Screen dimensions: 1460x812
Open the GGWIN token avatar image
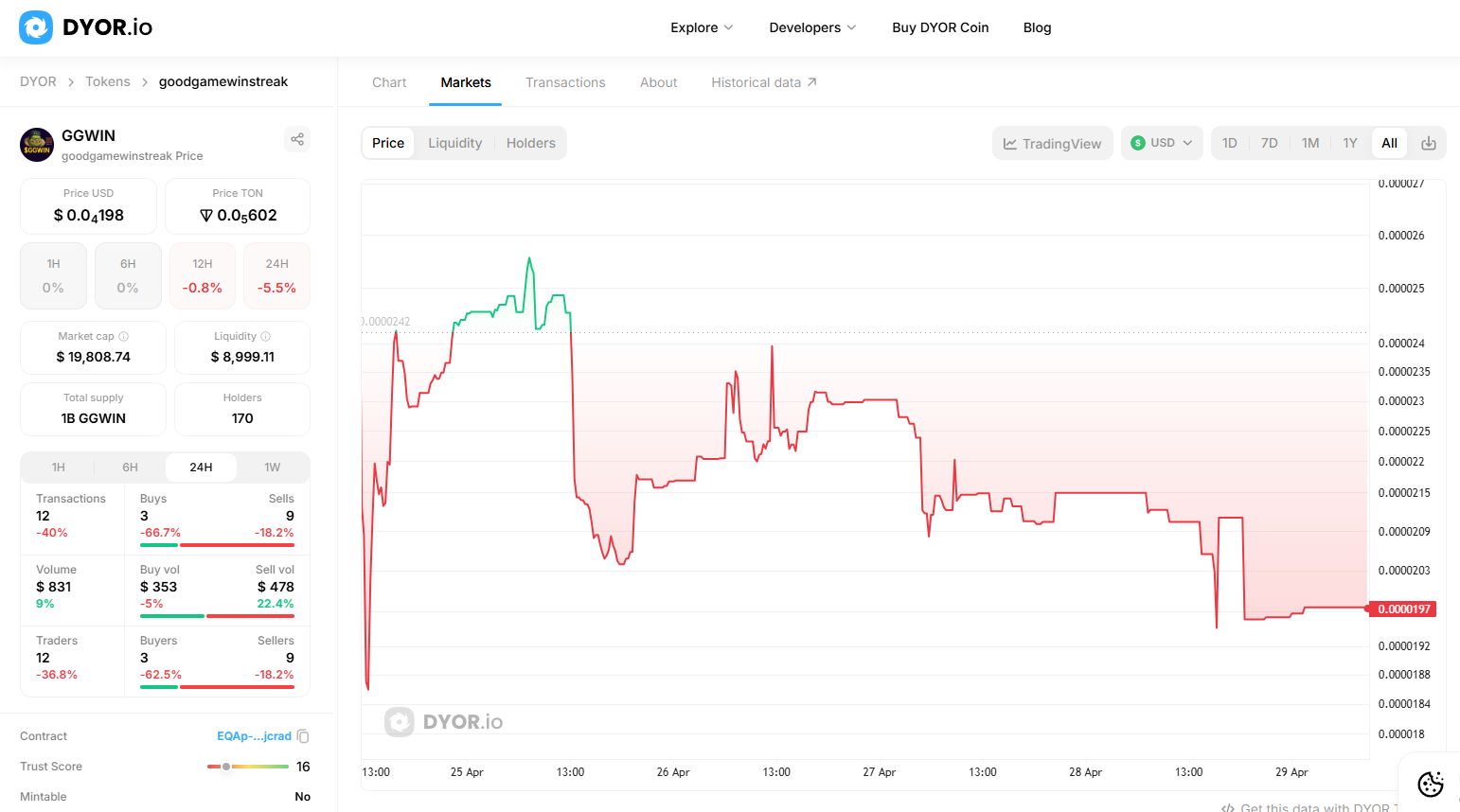(37, 145)
